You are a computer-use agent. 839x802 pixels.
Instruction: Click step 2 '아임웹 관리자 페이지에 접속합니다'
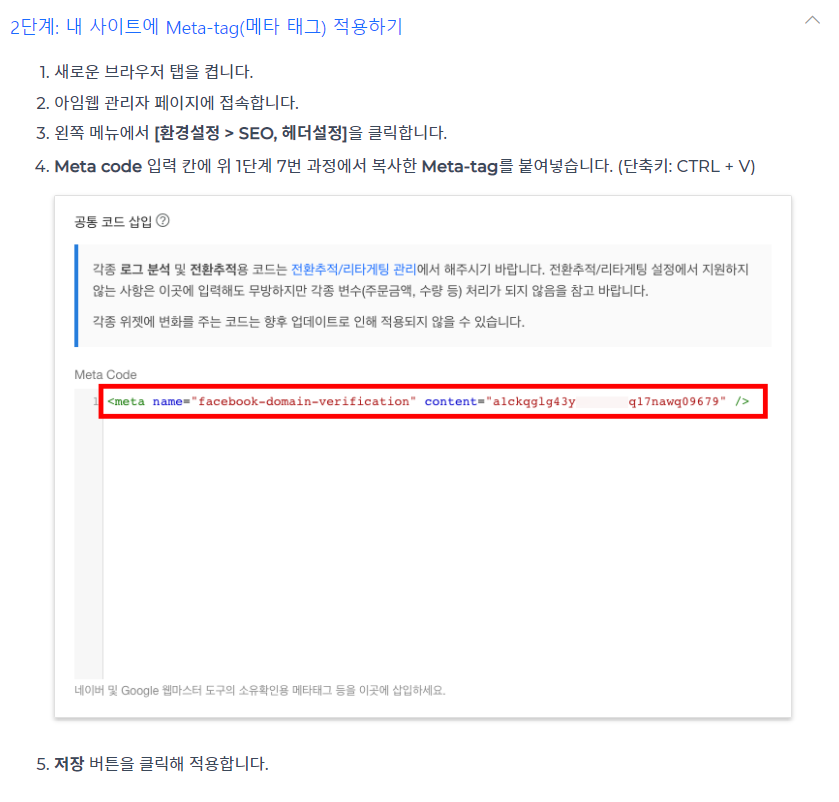[x=176, y=102]
